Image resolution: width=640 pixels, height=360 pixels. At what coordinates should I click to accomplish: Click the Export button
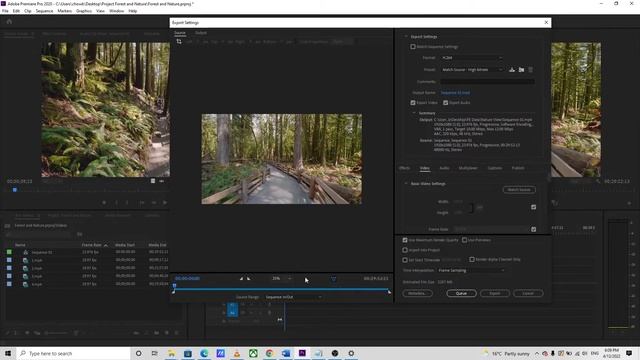coord(495,293)
